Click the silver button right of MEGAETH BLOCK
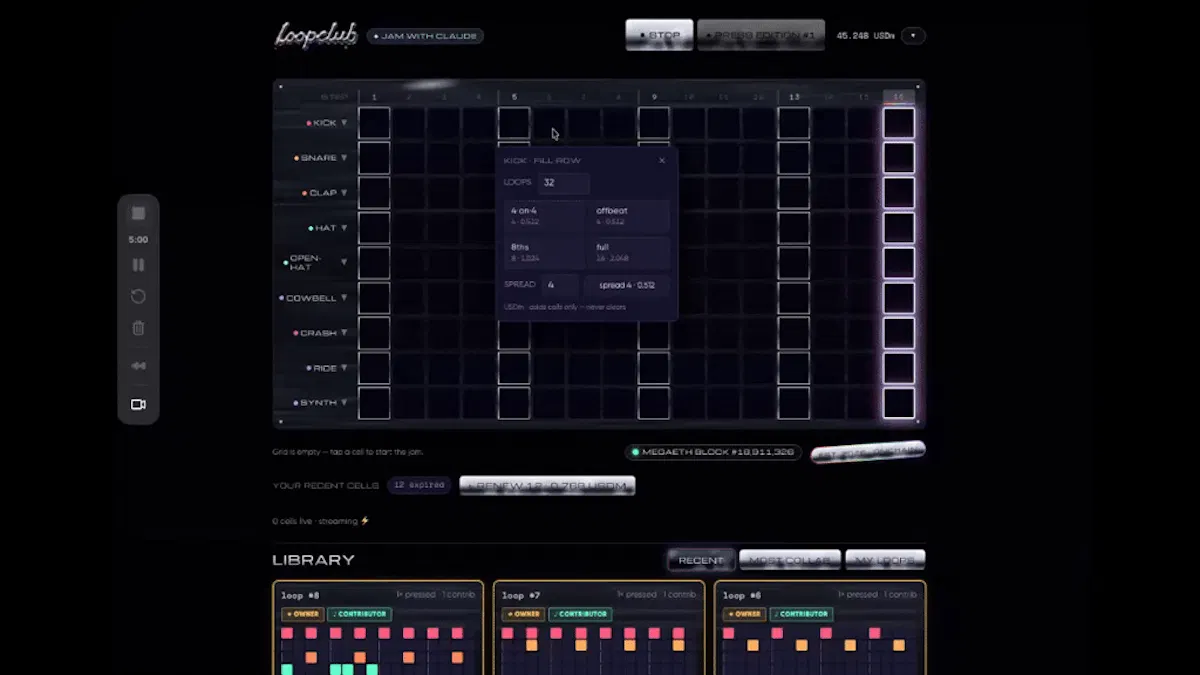 pyautogui.click(x=867, y=452)
